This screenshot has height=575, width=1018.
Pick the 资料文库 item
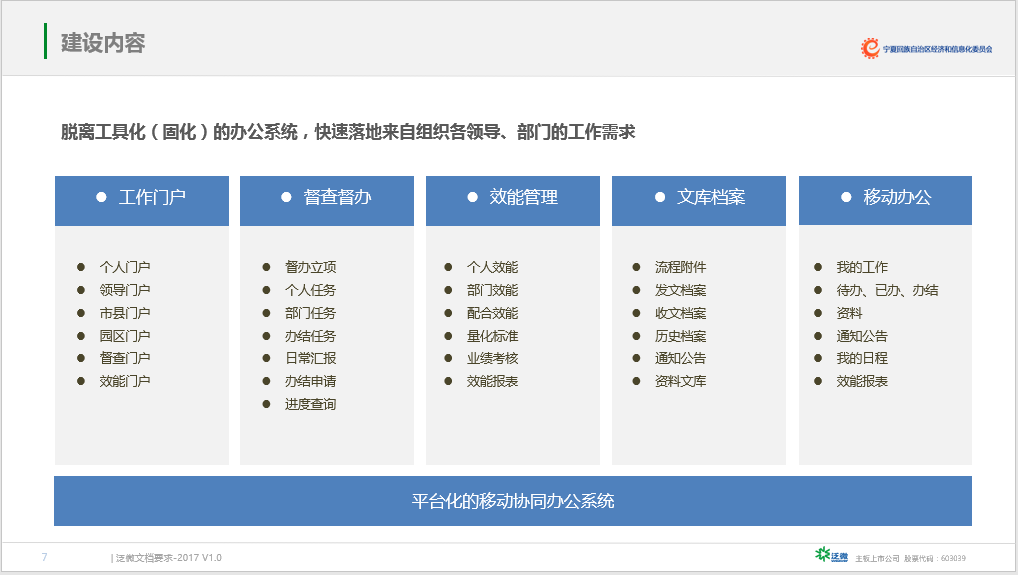[x=680, y=381]
